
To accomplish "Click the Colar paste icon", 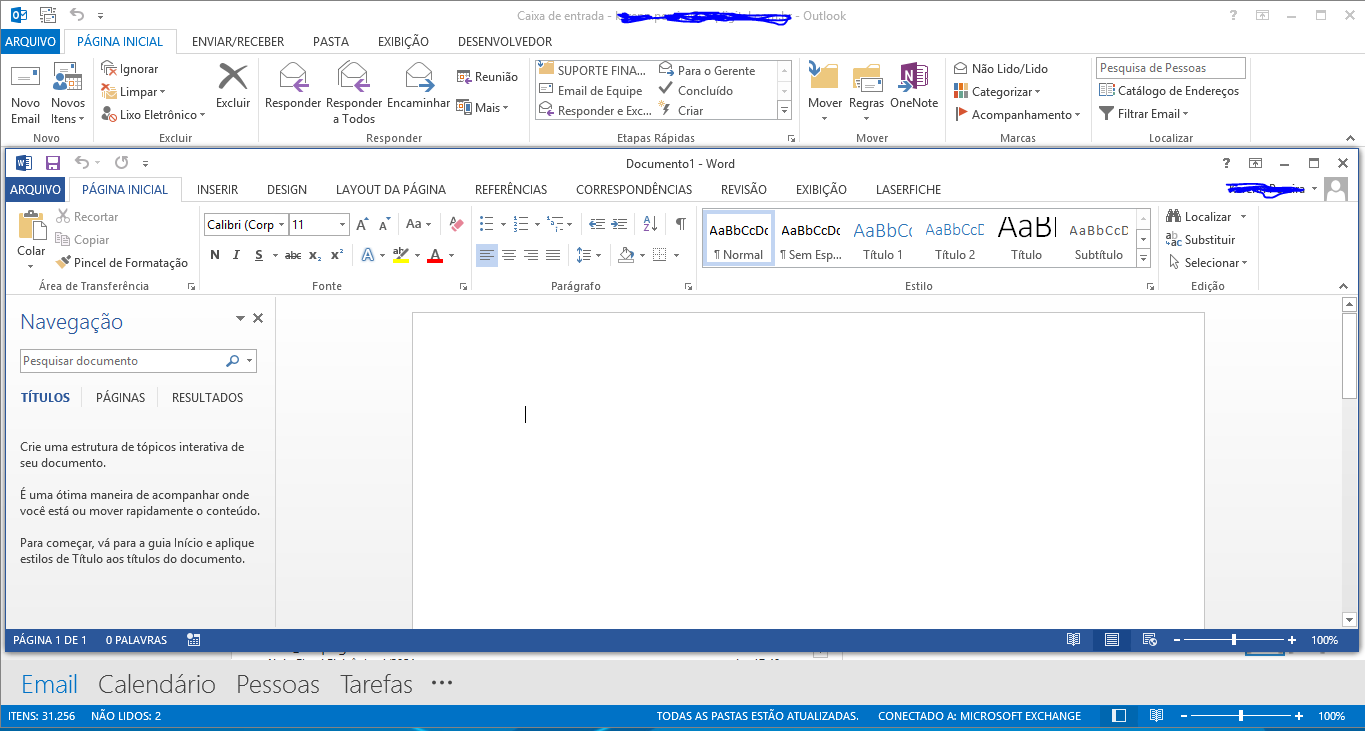I will coord(32,226).
